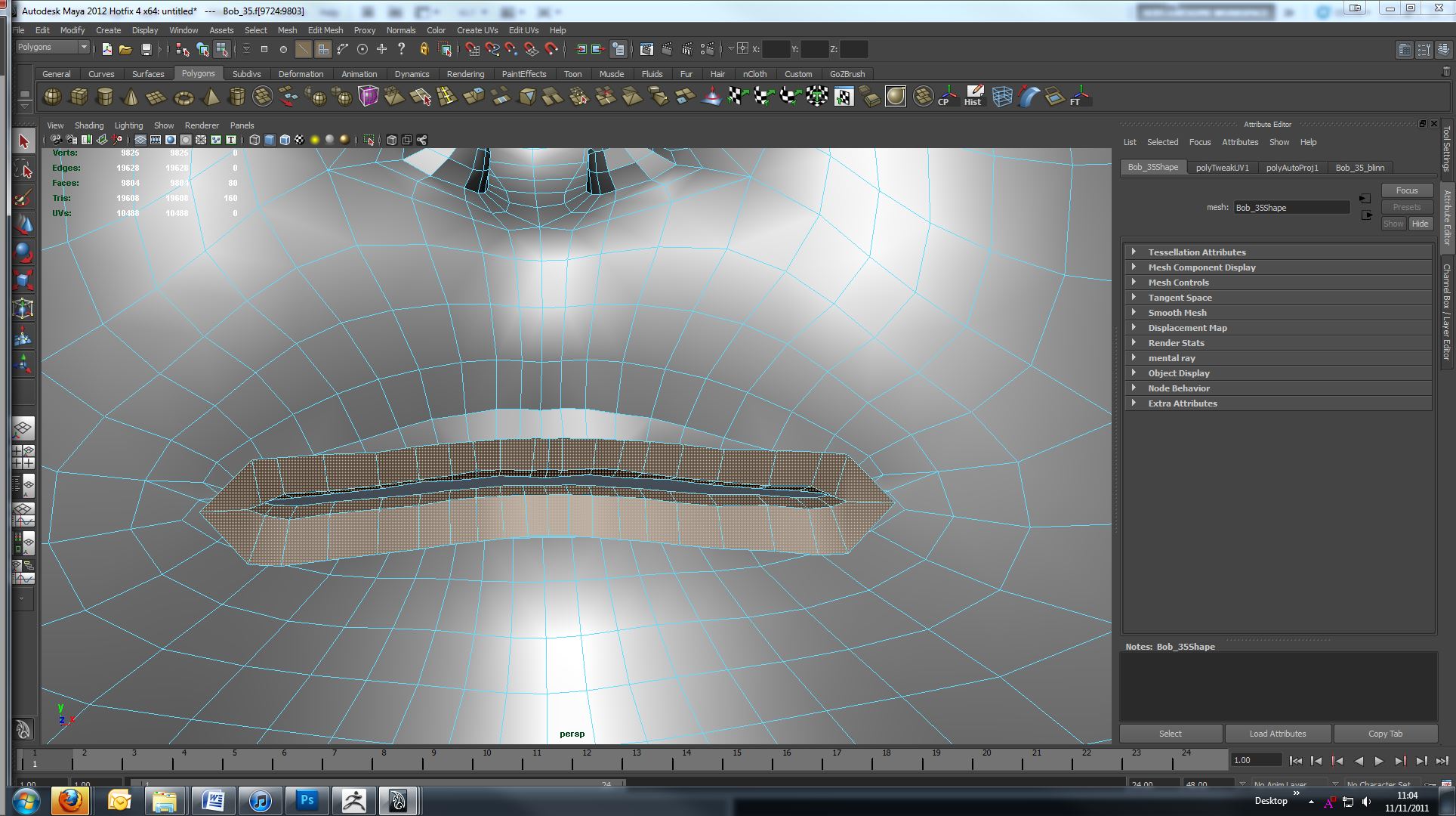Screen dimensions: 1456x816
Task: Toggle smooth shaded display in the viewport
Action: (169, 140)
